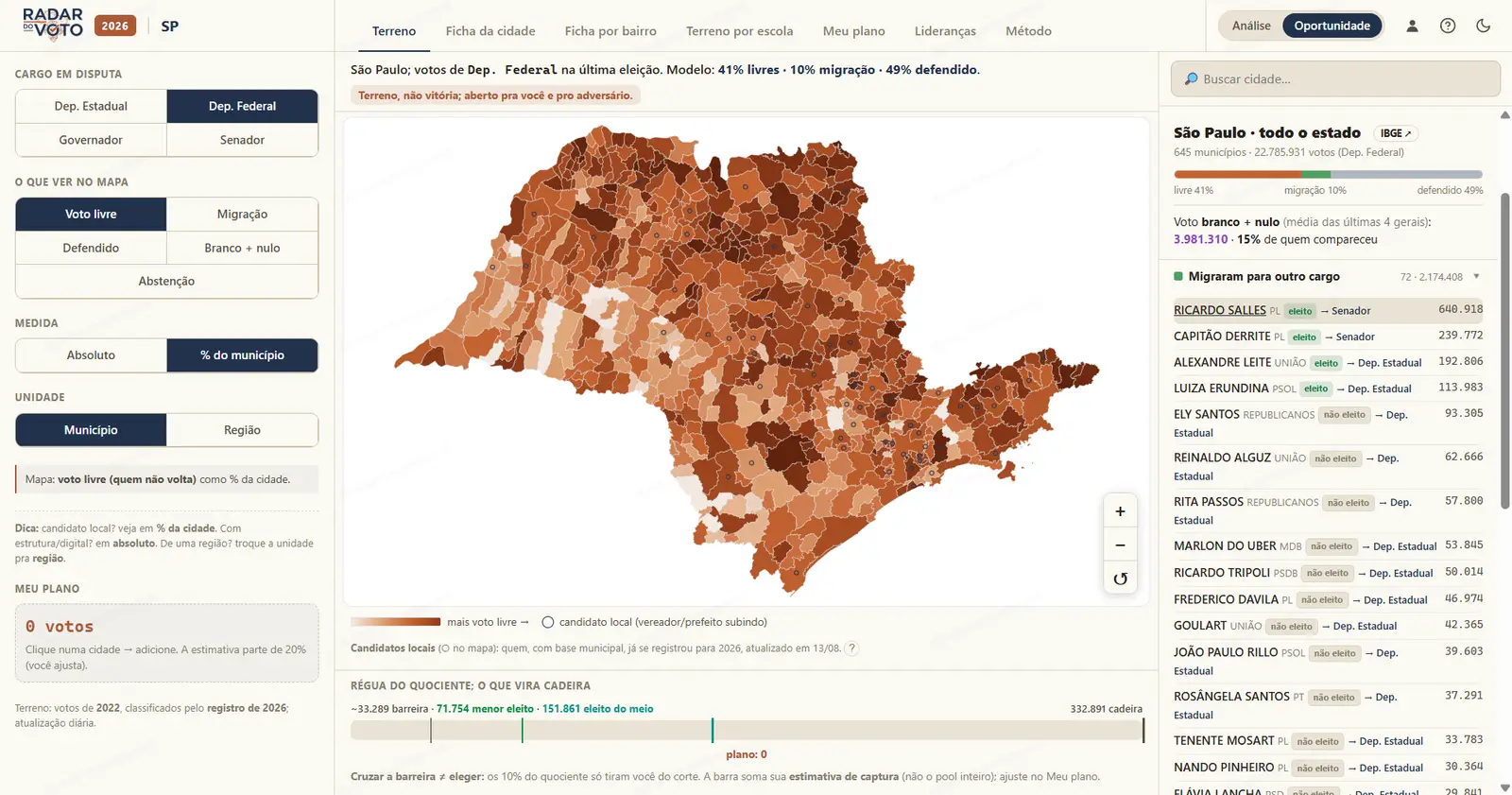Open the Terreno por escola tab
The width and height of the screenshot is (1512, 795).
(x=740, y=31)
